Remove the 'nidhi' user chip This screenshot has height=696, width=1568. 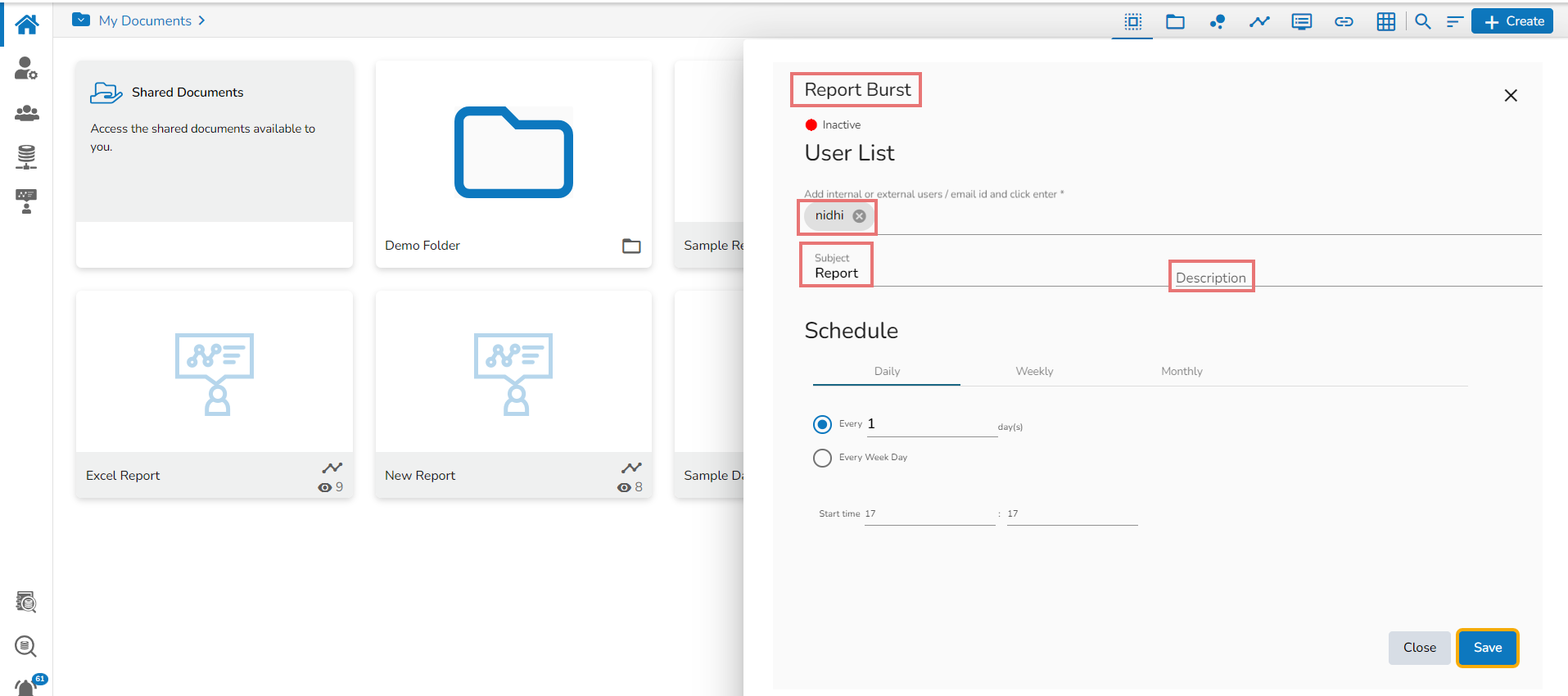[x=859, y=216]
